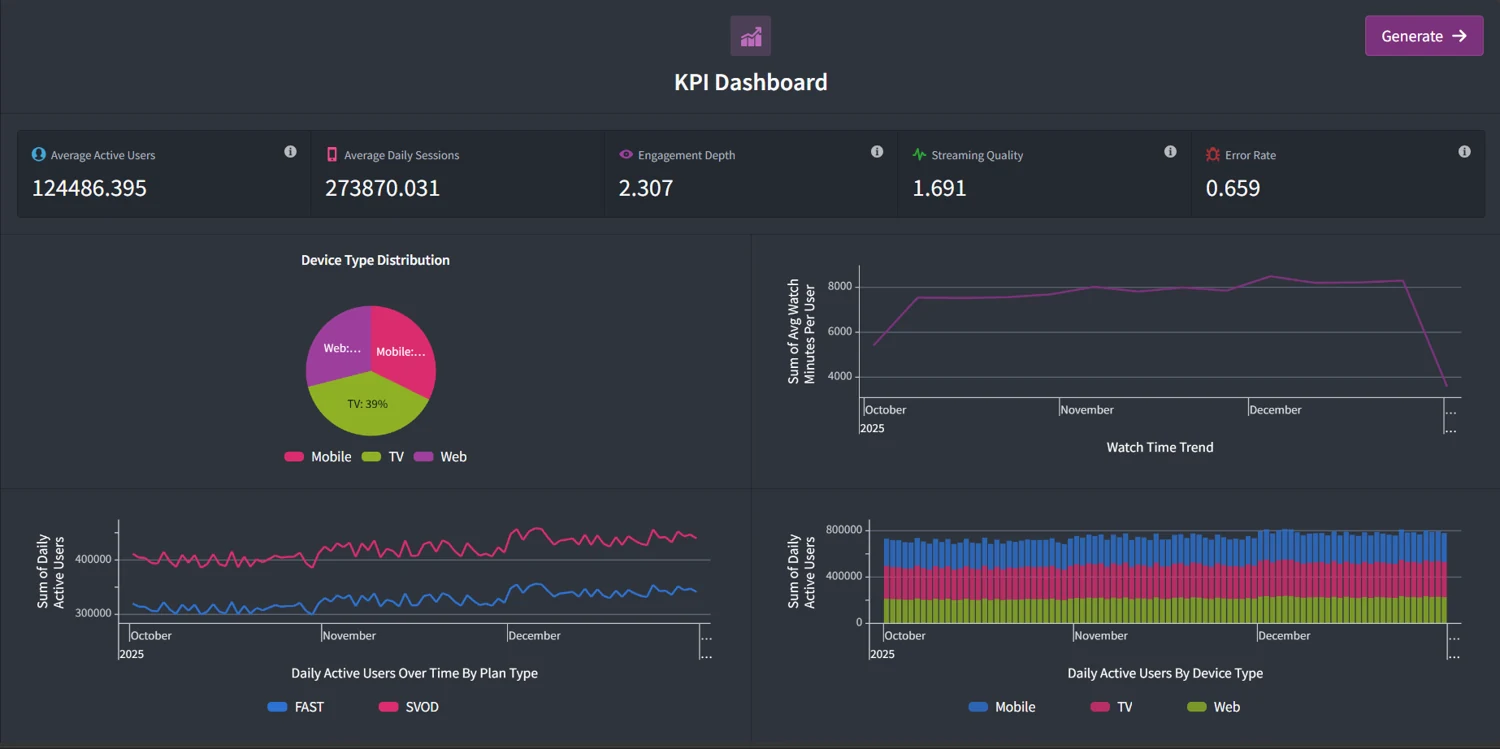Toggle Mobile in Daily Active Users By Device legend
1500x749 pixels.
(x=1002, y=707)
